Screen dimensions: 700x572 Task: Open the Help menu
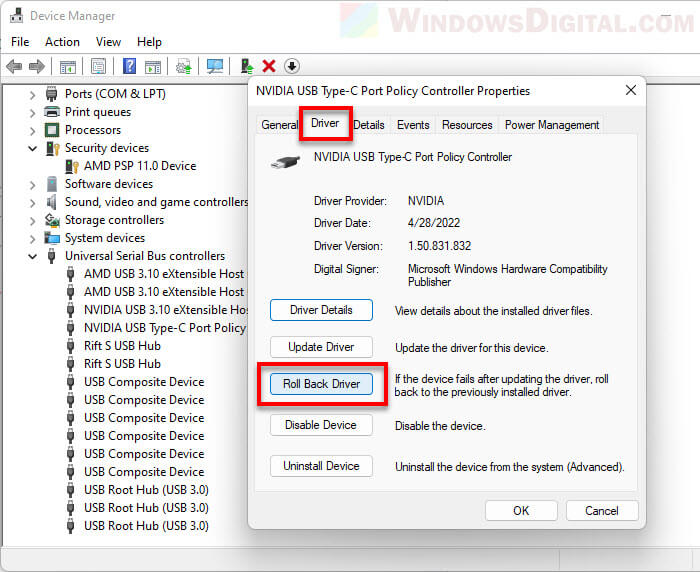149,42
